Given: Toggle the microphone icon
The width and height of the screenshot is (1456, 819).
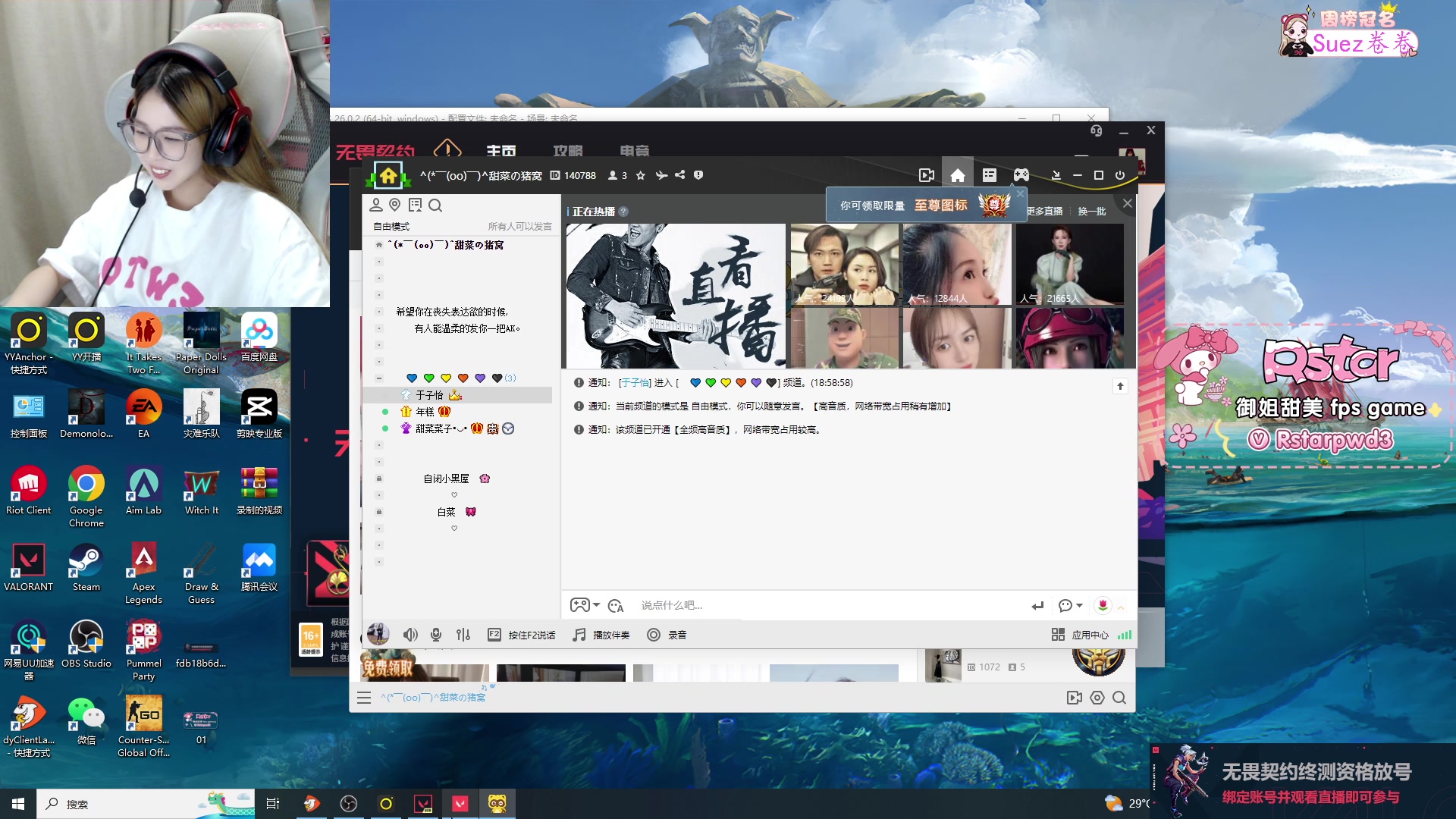Looking at the screenshot, I should coord(436,635).
